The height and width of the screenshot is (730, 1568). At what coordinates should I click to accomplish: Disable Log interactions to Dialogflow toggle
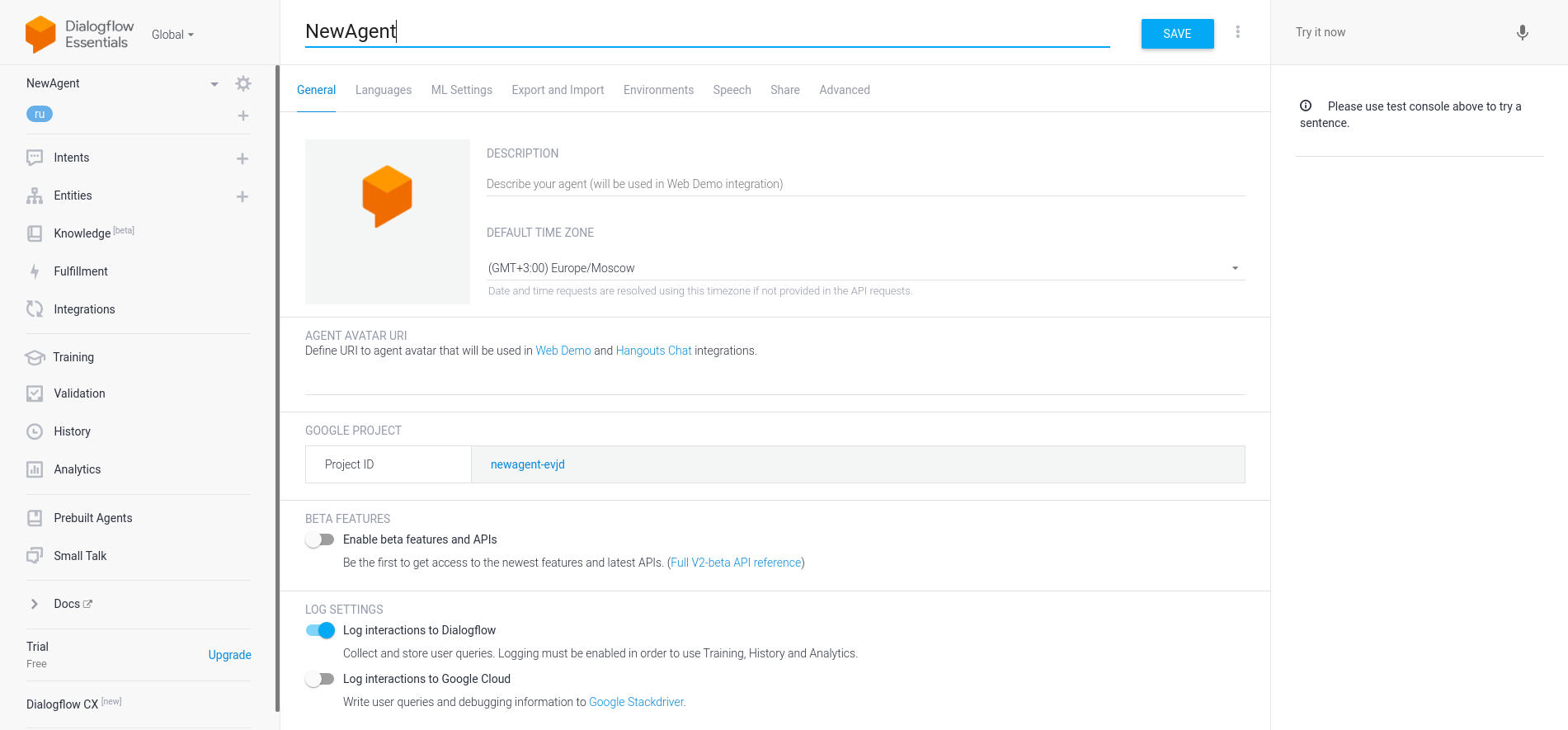pos(319,630)
